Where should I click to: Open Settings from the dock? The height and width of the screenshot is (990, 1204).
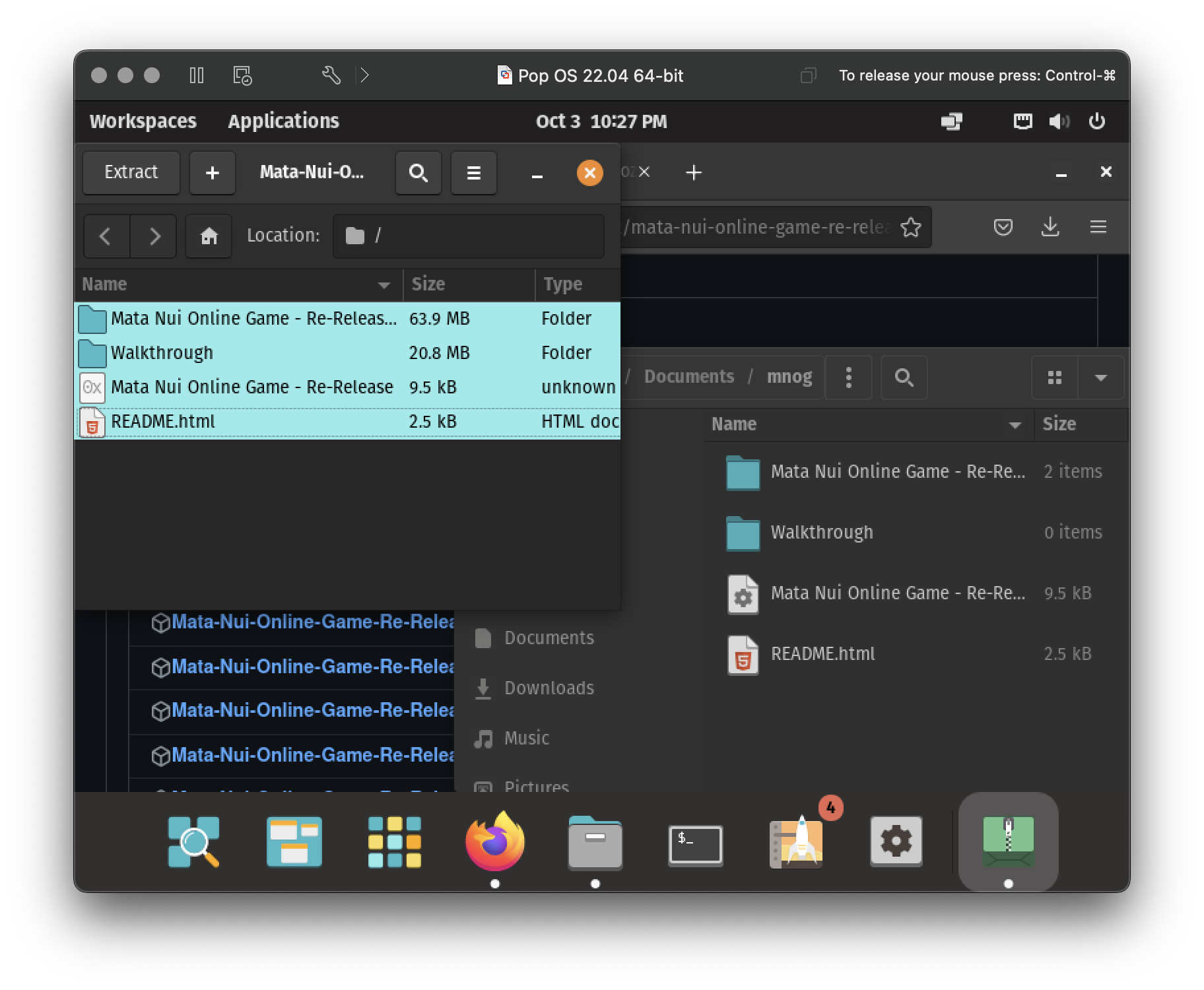(896, 842)
